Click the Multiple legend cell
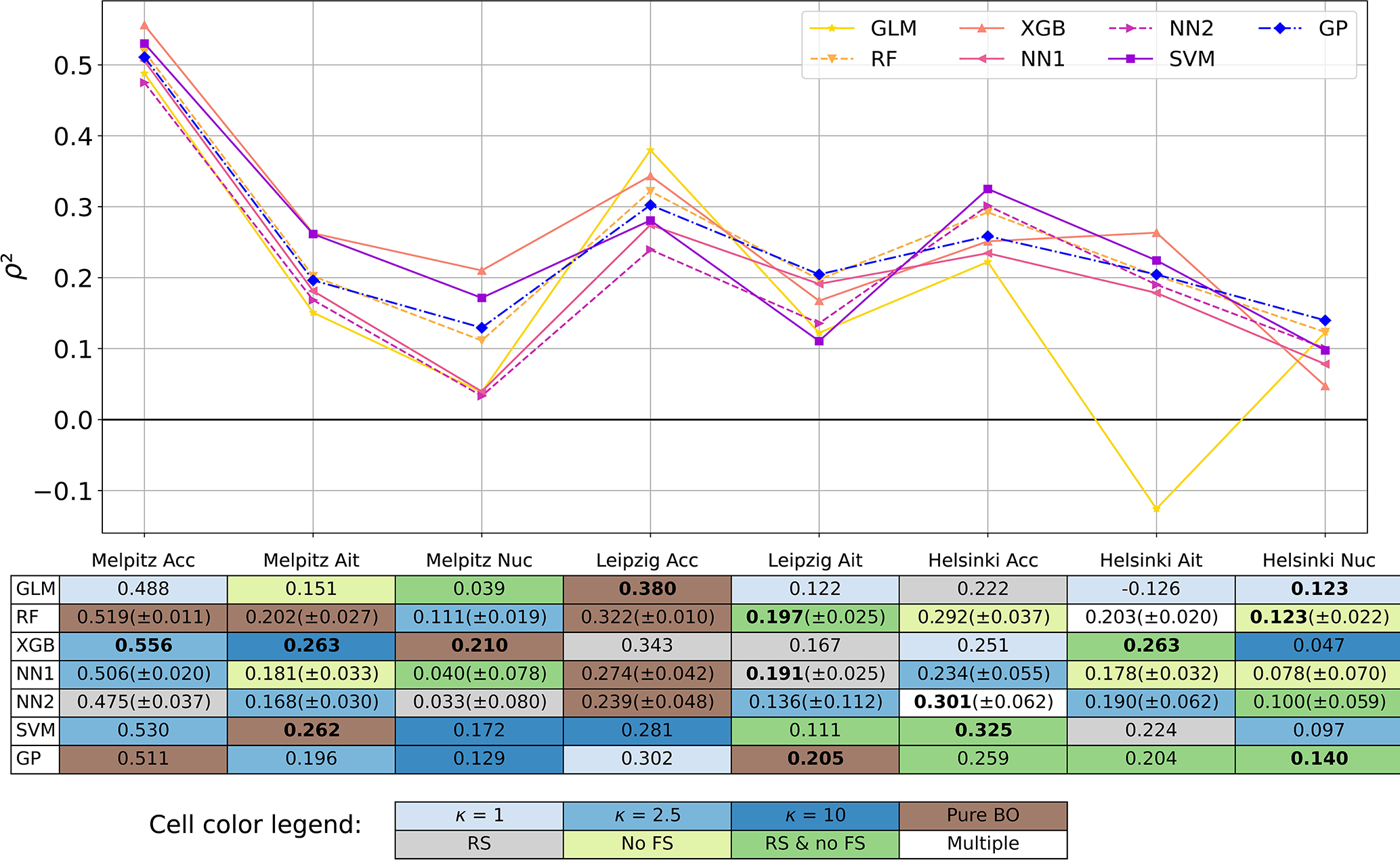 [x=983, y=844]
